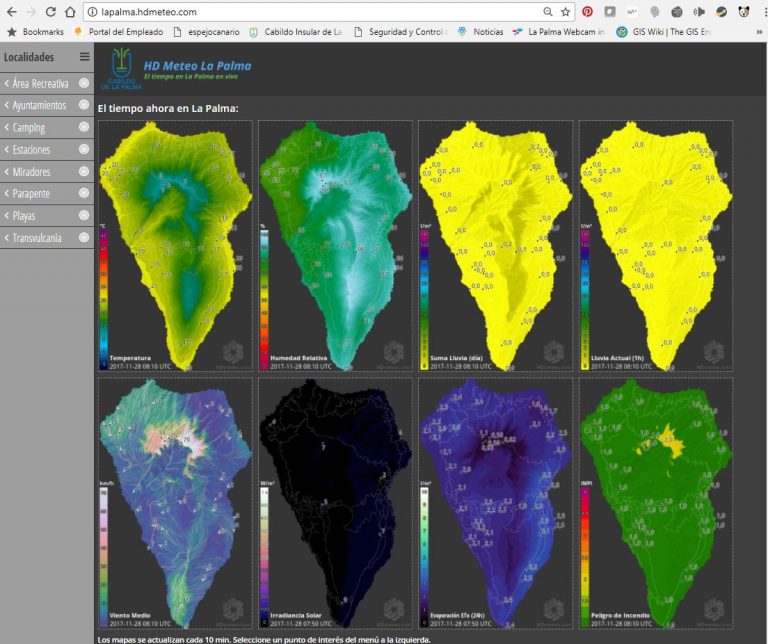
Task: Toggle the radio button for Playas
Action: pos(84,216)
